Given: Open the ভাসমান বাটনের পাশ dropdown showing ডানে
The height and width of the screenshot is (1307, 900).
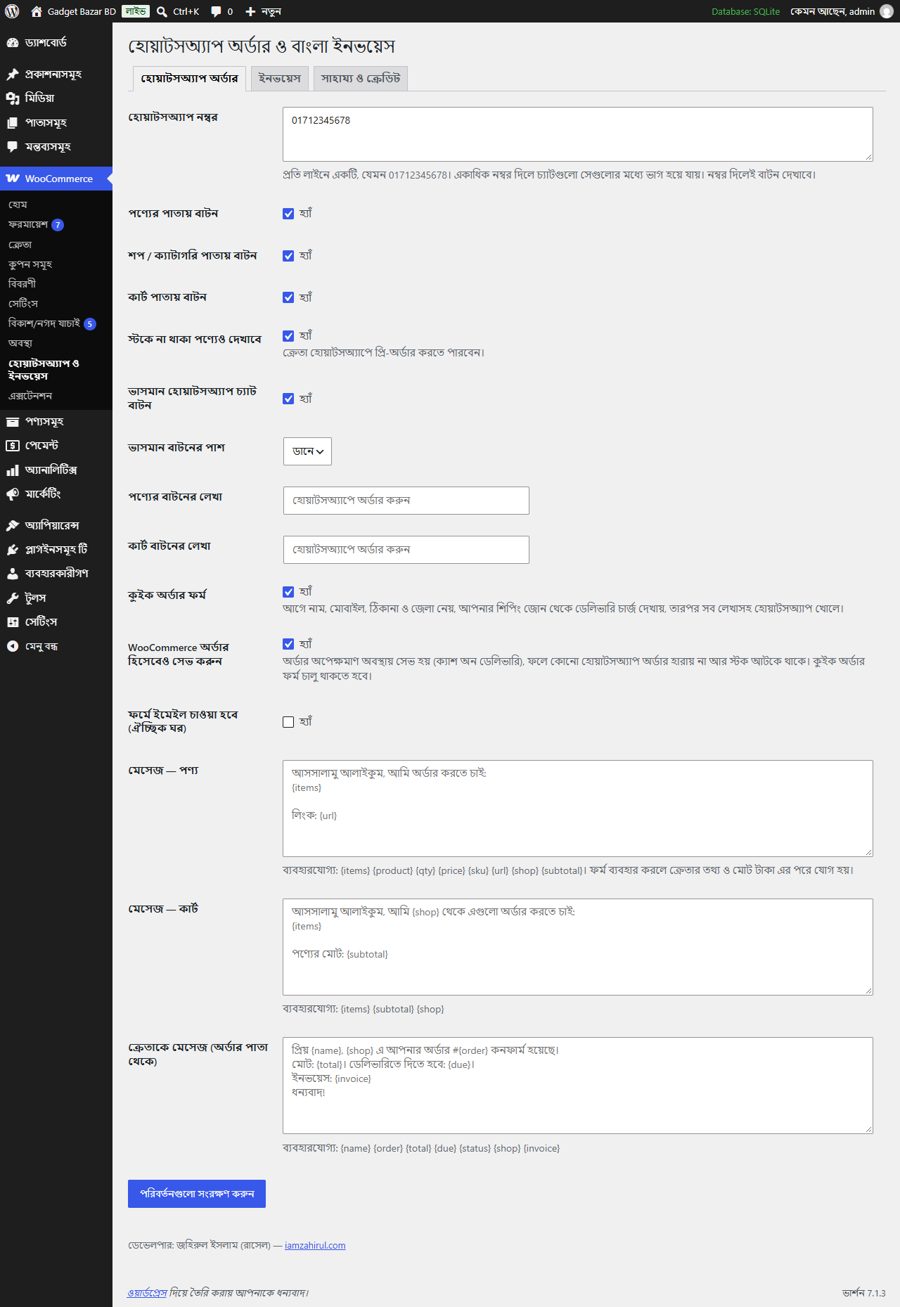Looking at the screenshot, I should click(307, 451).
